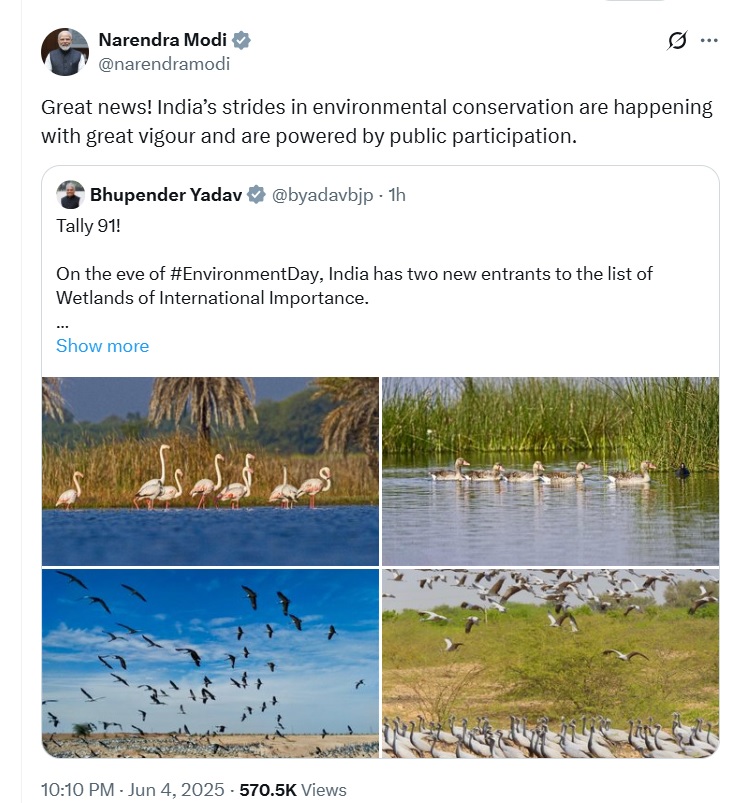Click verified badge beside Narendra Modi
Viewport: 733px width, 803px height.
[242, 41]
